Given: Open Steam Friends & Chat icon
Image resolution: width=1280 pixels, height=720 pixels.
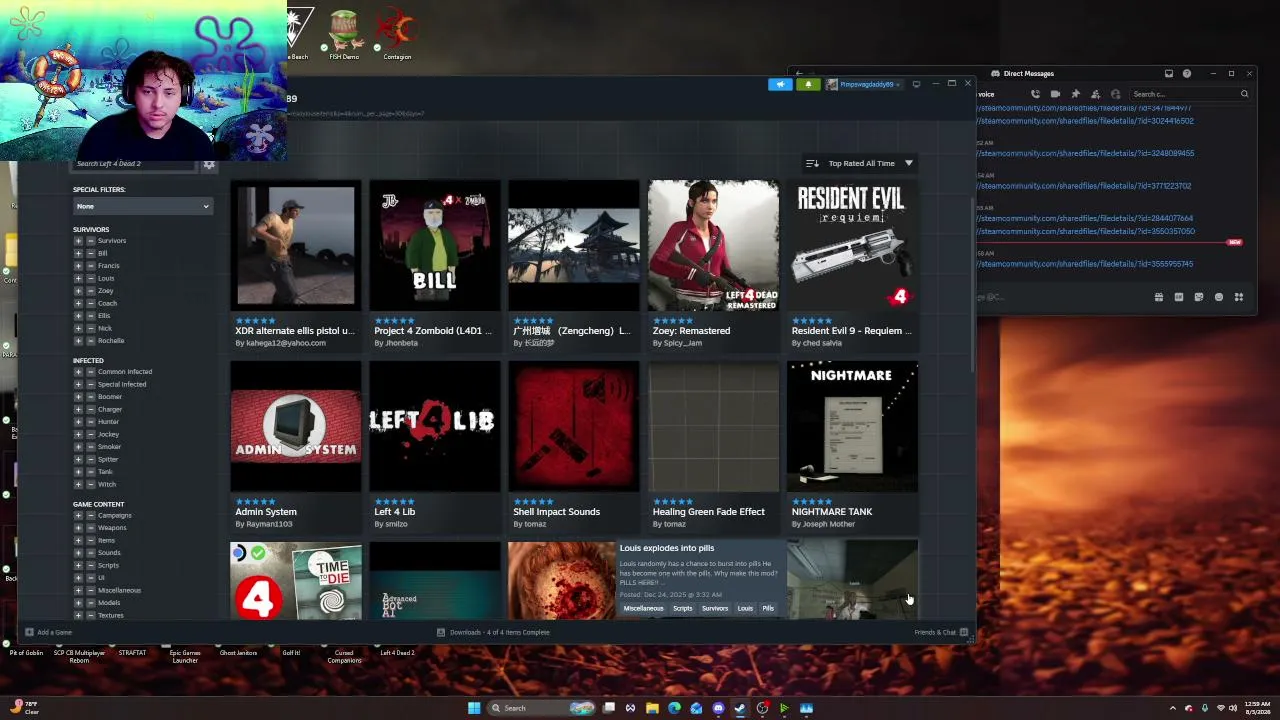Looking at the screenshot, I should click(x=964, y=632).
